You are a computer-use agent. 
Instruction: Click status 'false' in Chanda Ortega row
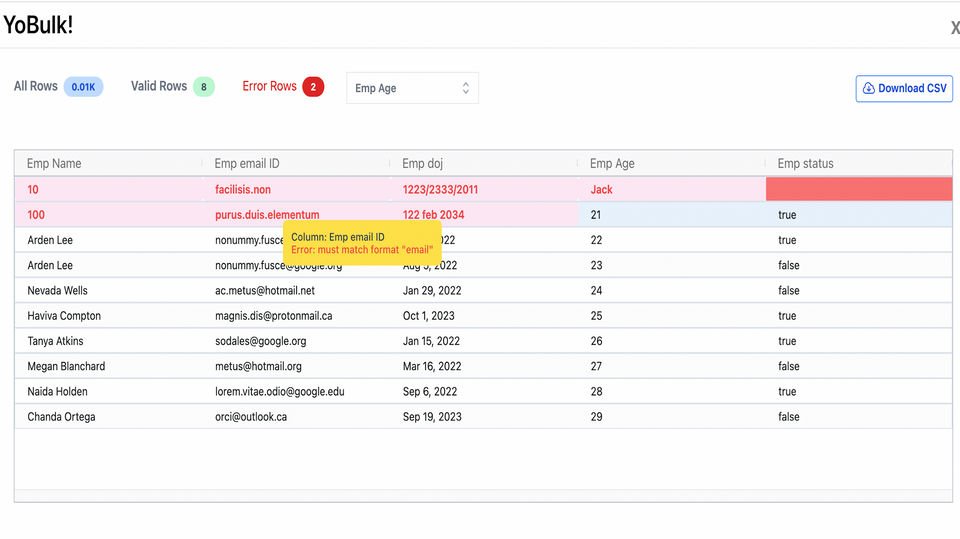[x=789, y=416]
